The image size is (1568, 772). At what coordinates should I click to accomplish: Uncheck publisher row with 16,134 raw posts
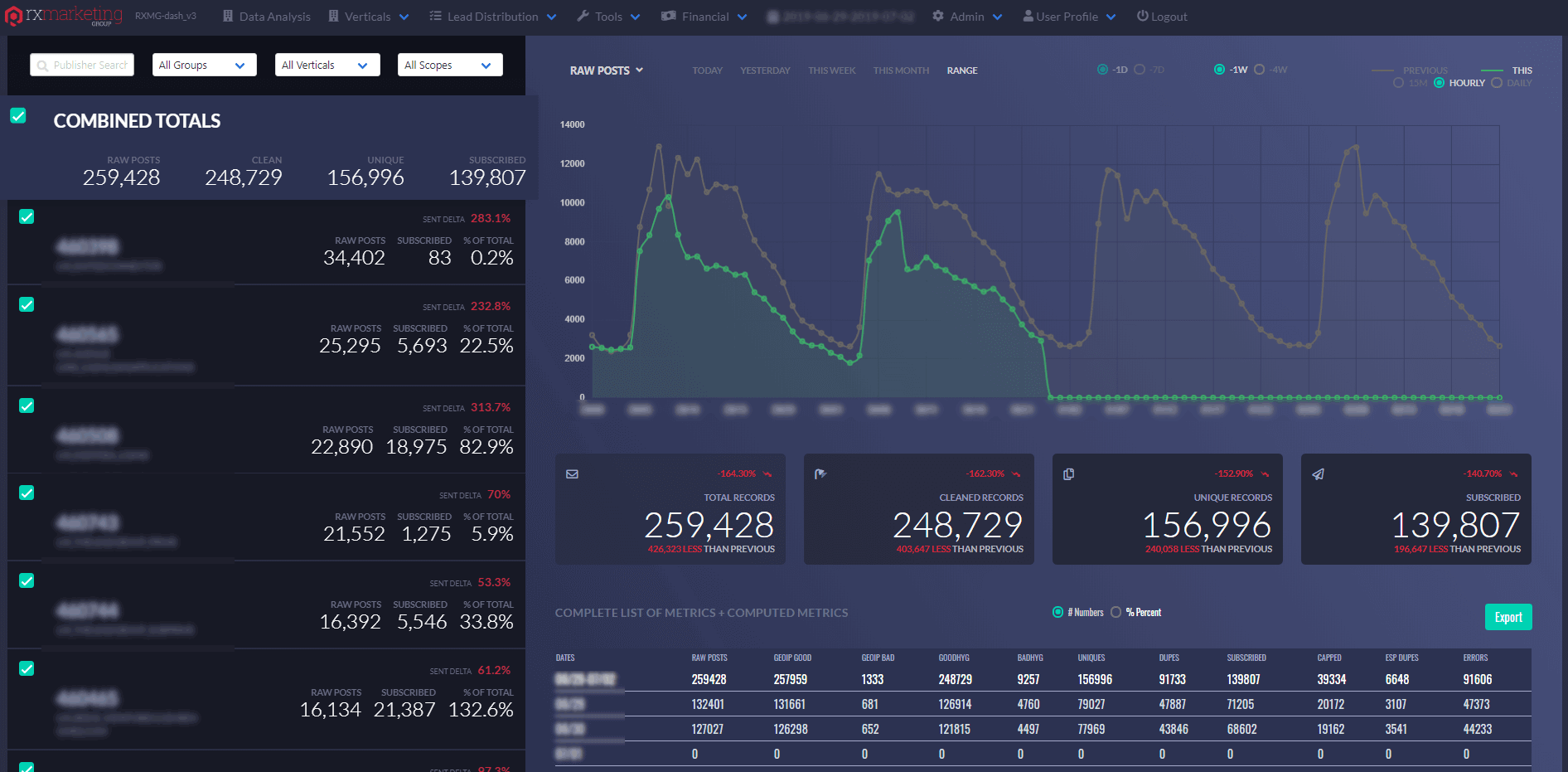point(27,668)
